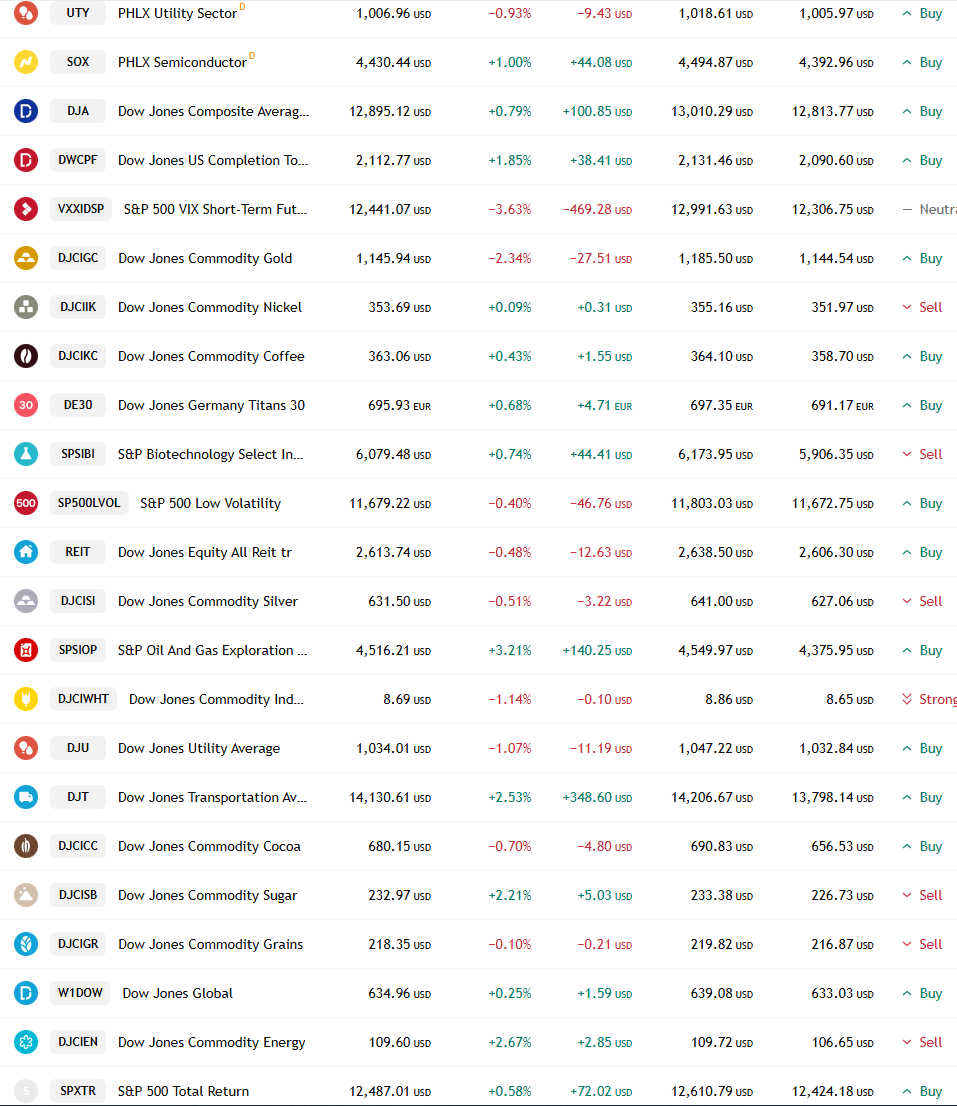Open the SP500LVOL ticker badge
The width and height of the screenshot is (957, 1106).
tap(90, 503)
